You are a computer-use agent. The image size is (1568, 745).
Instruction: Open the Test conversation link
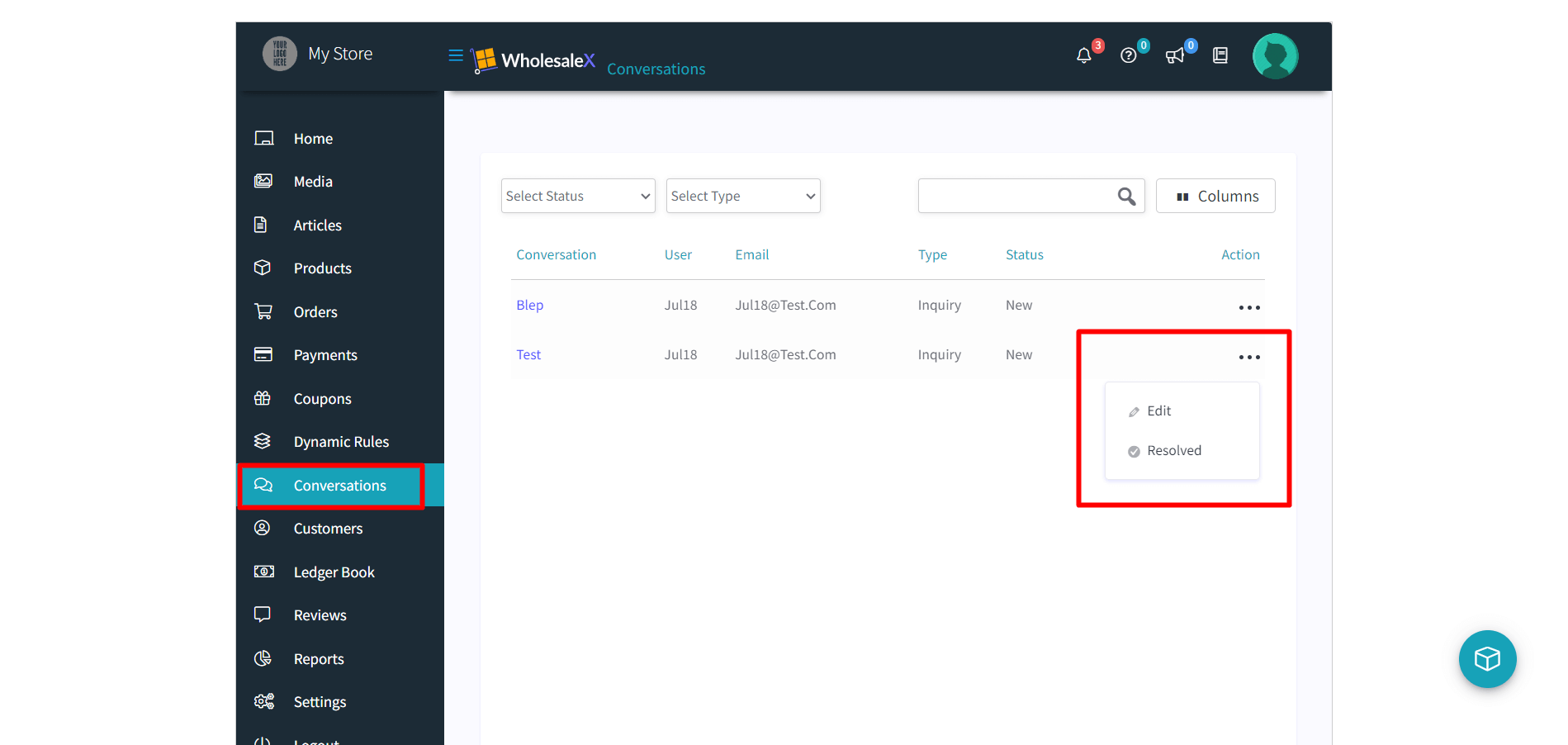[x=528, y=354]
